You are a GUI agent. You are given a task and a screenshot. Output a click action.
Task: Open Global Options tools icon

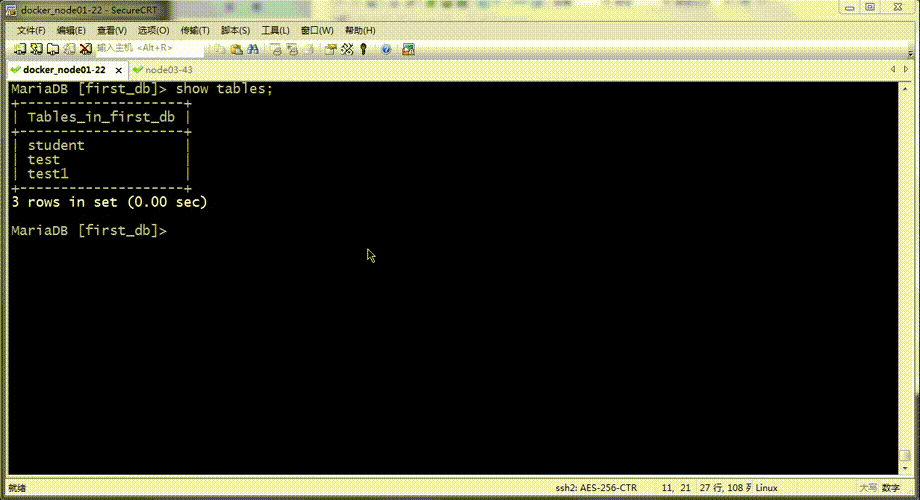coord(347,49)
